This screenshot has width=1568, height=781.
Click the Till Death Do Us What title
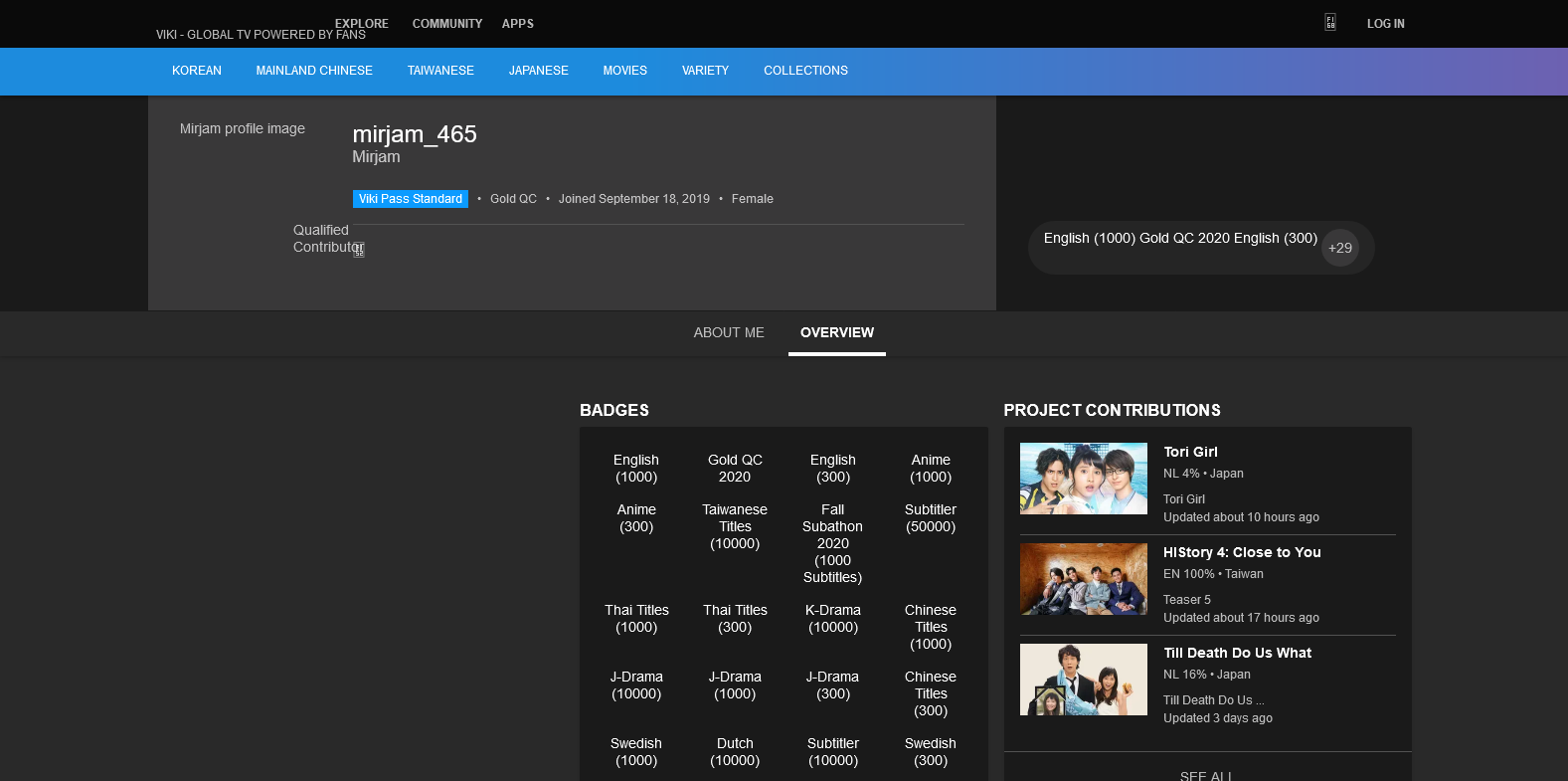coord(1238,653)
